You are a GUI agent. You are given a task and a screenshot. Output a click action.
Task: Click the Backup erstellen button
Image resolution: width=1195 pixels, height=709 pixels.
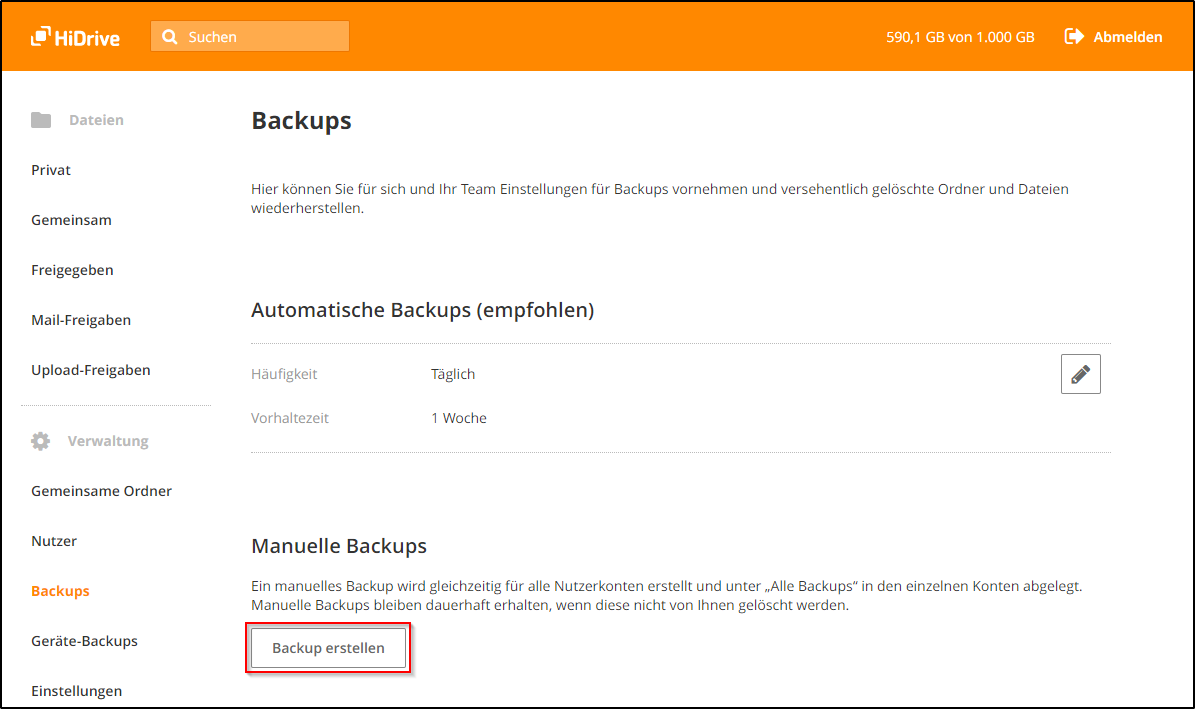(328, 648)
